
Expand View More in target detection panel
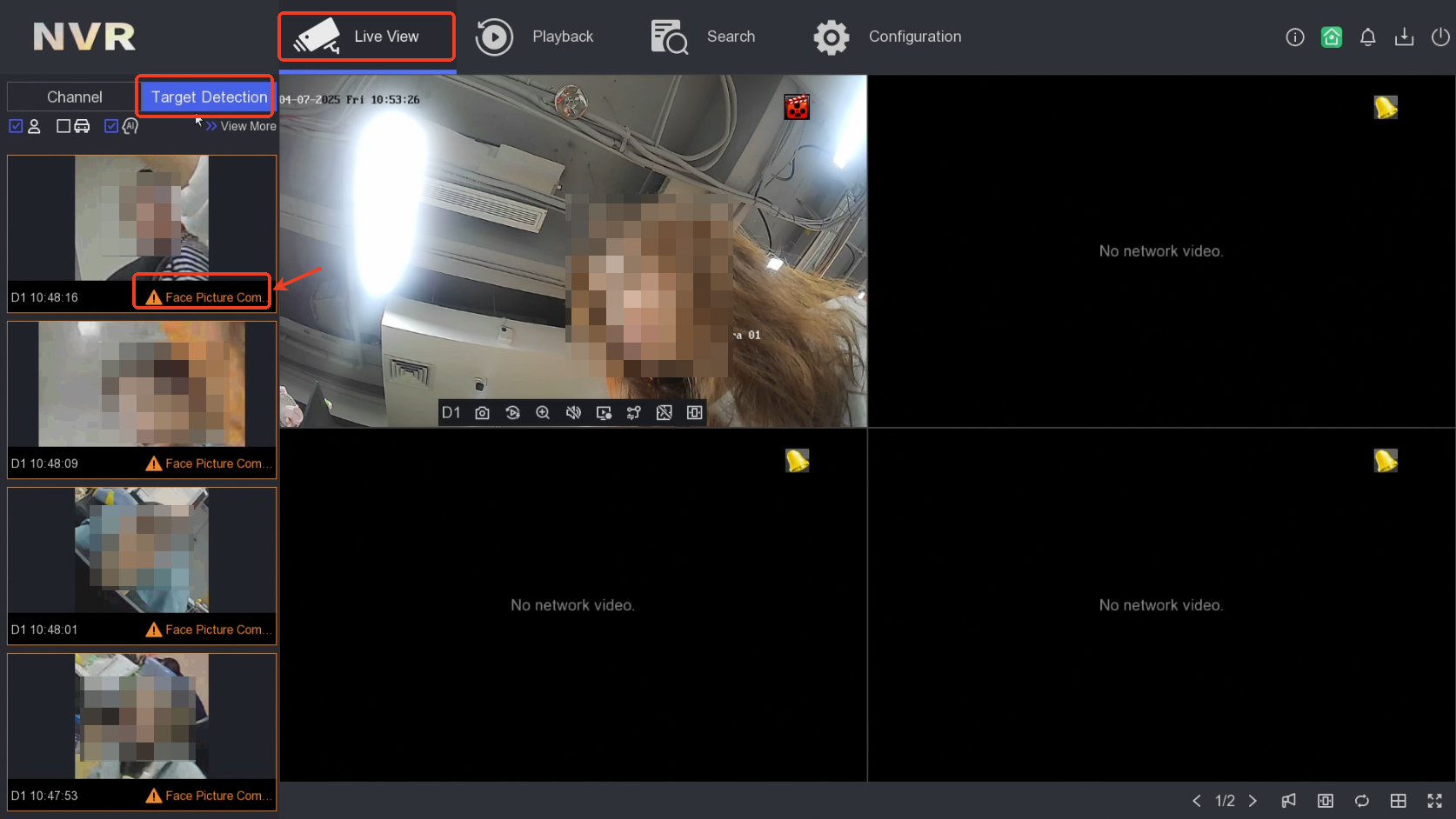point(241,126)
